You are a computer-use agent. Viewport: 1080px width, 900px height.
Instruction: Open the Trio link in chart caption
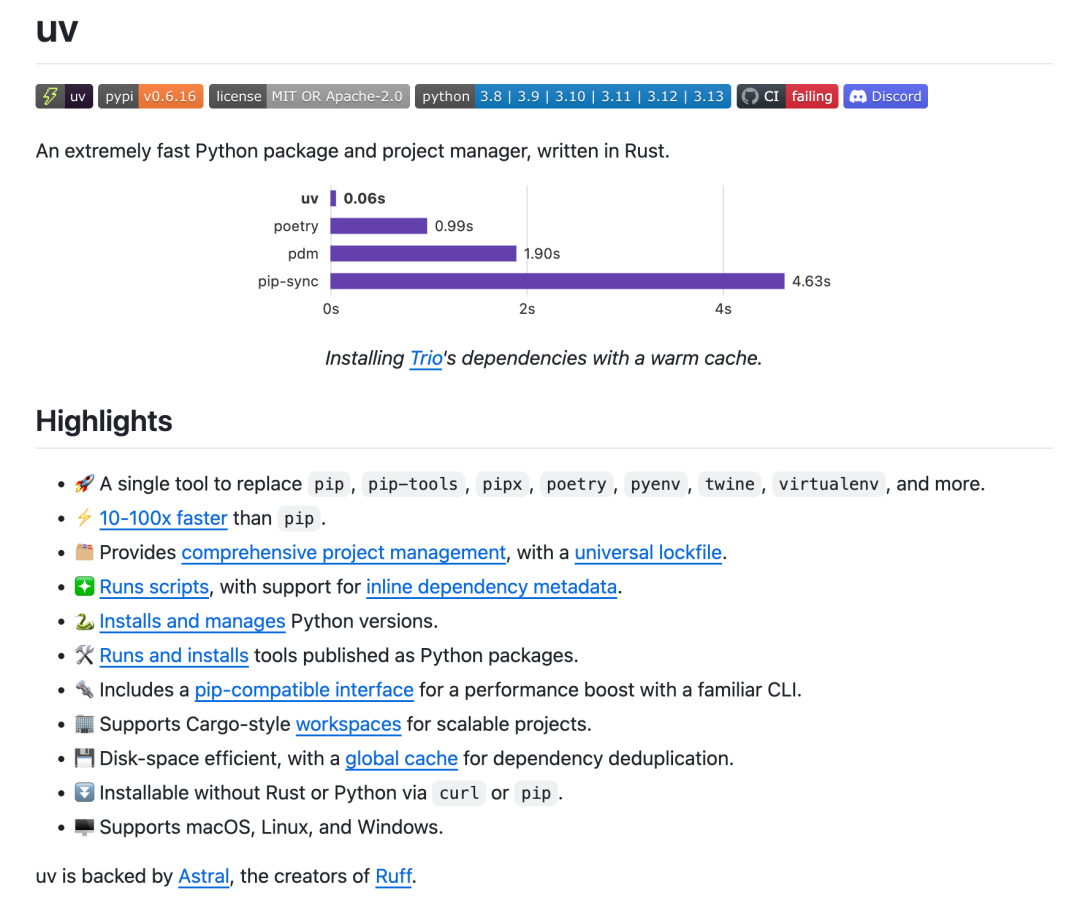click(x=426, y=358)
